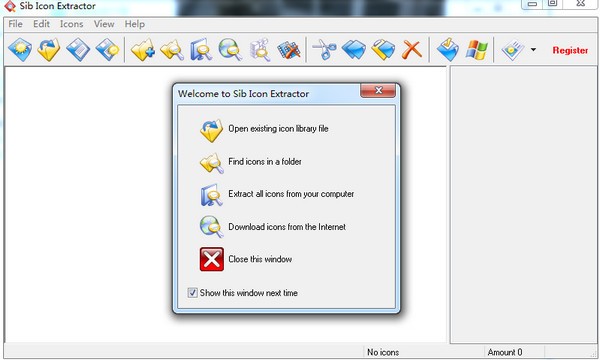Click the Paste clipboard toolbar icon
The image size is (600, 360).
(x=383, y=50)
